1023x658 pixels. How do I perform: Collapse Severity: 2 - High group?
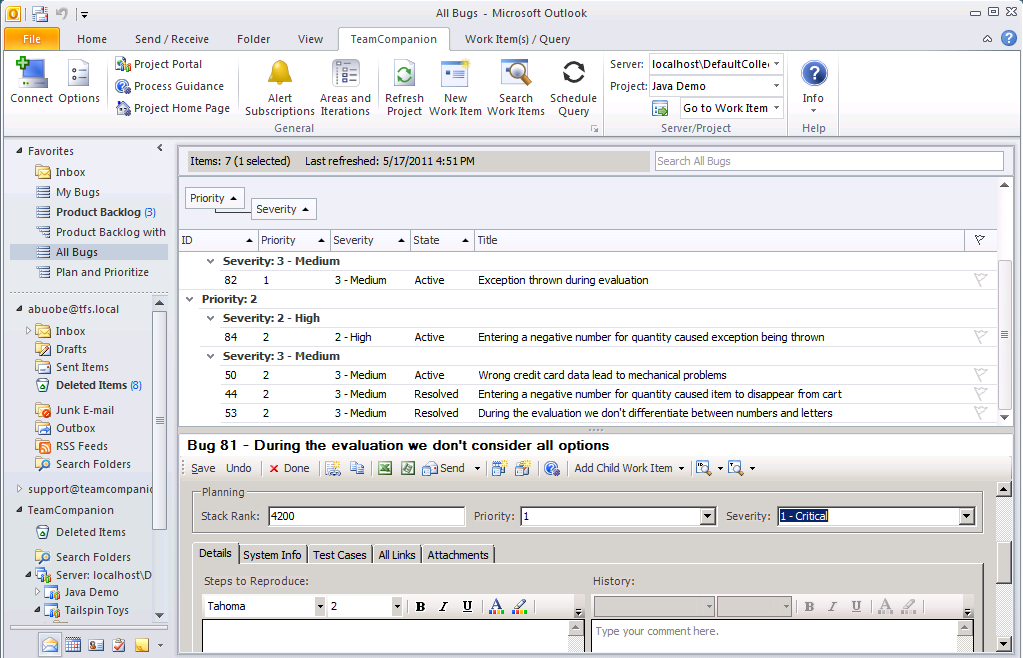pos(210,318)
